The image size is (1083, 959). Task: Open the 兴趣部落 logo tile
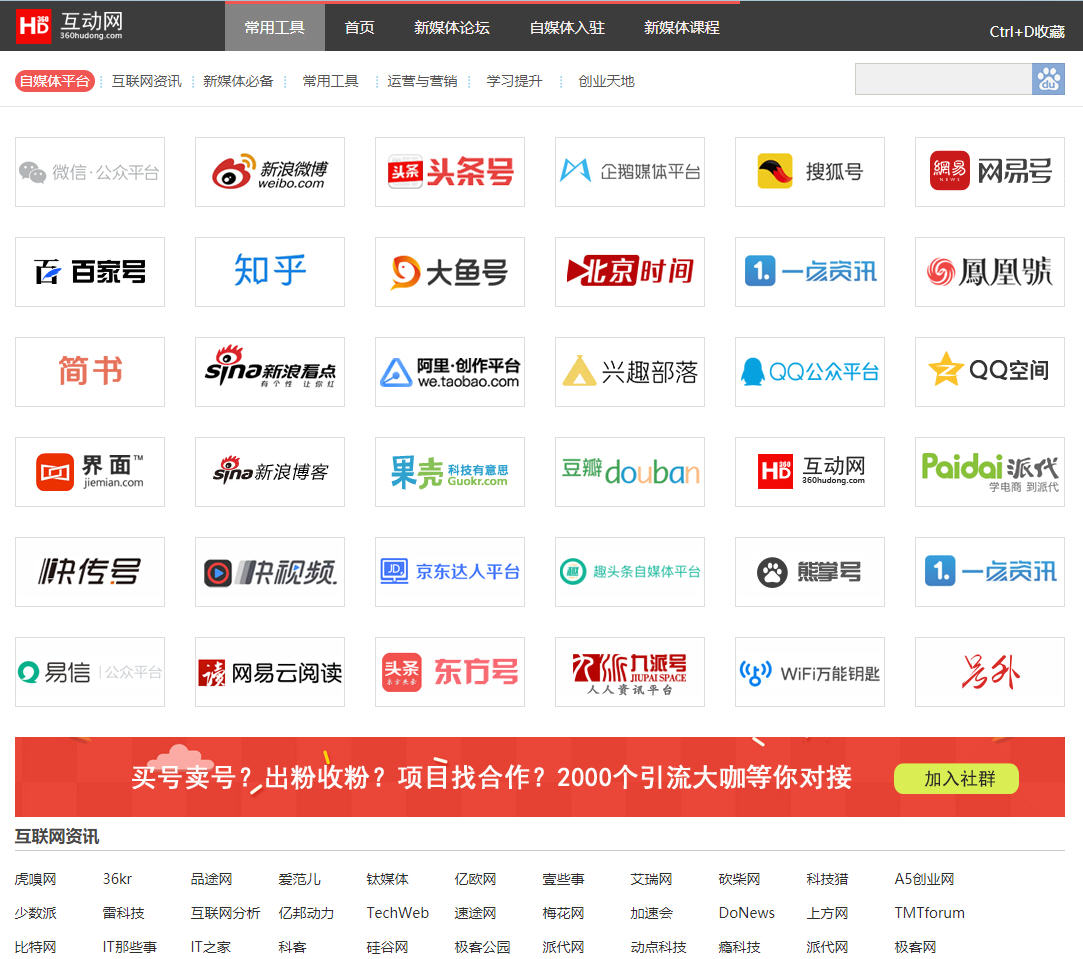click(x=630, y=372)
